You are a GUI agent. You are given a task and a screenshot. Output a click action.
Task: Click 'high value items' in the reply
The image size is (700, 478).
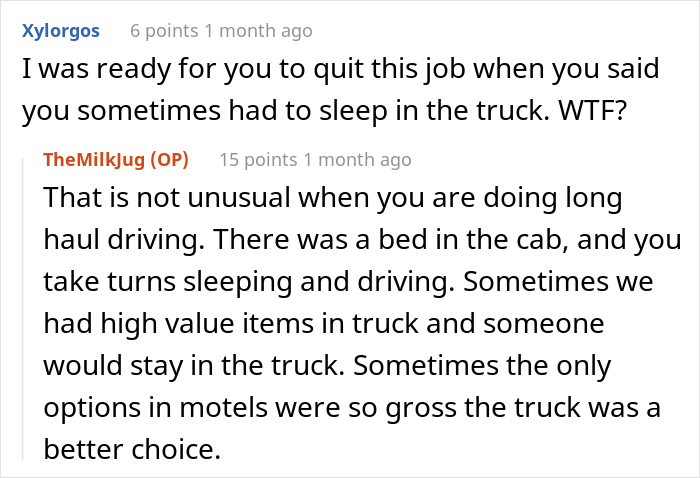207,323
